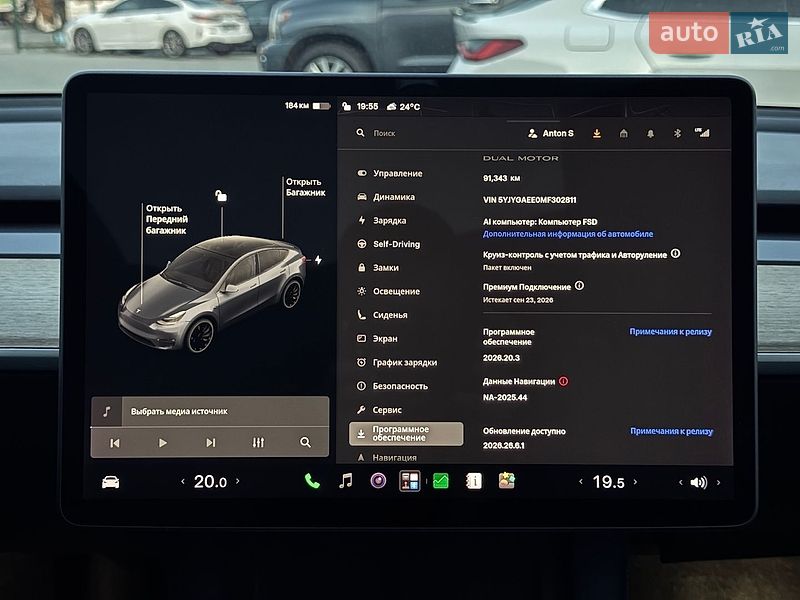The height and width of the screenshot is (600, 800).
Task: Open Сиденья (Seats) settings
Action: pyautogui.click(x=382, y=315)
